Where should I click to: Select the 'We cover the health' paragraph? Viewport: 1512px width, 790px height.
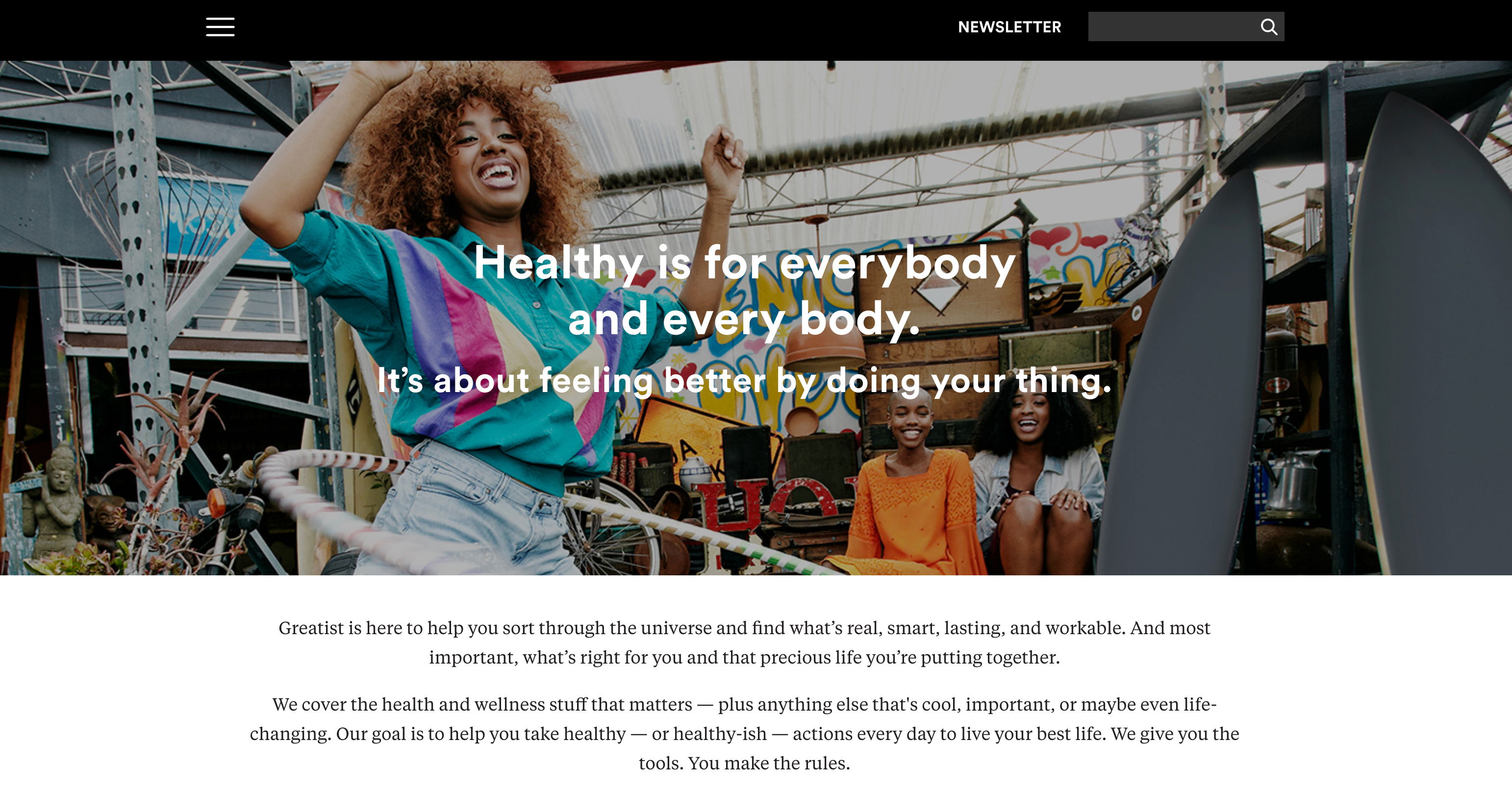tap(744, 734)
